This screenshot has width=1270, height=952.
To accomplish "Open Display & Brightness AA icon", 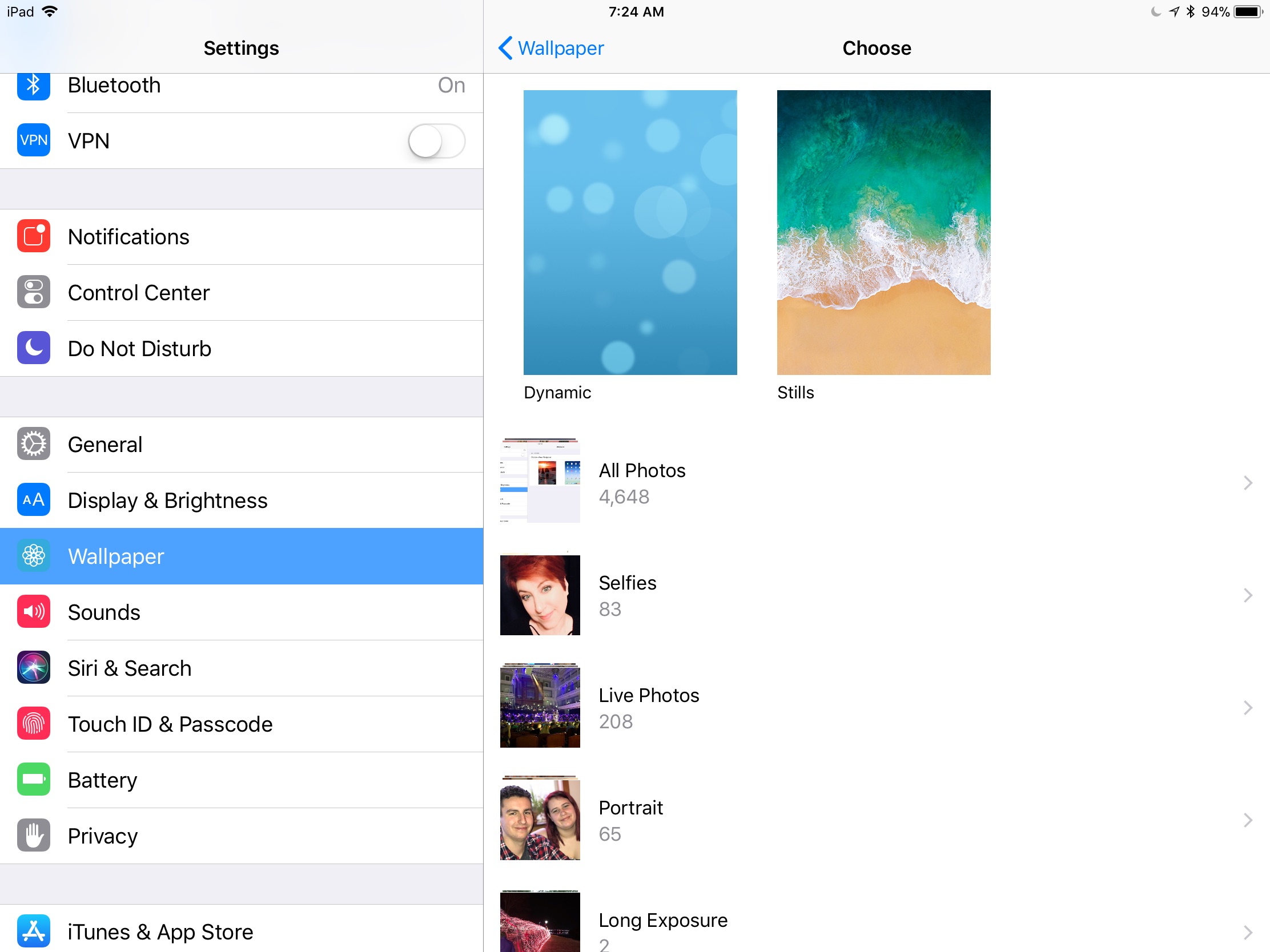I will point(33,500).
